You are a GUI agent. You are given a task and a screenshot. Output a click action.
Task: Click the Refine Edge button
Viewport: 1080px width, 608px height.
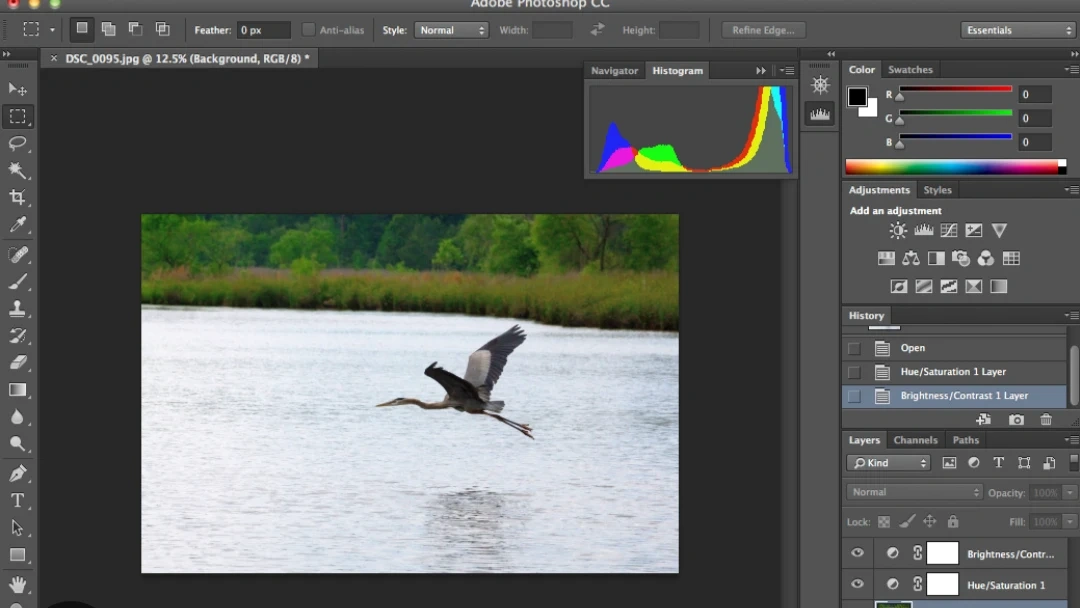tap(763, 30)
